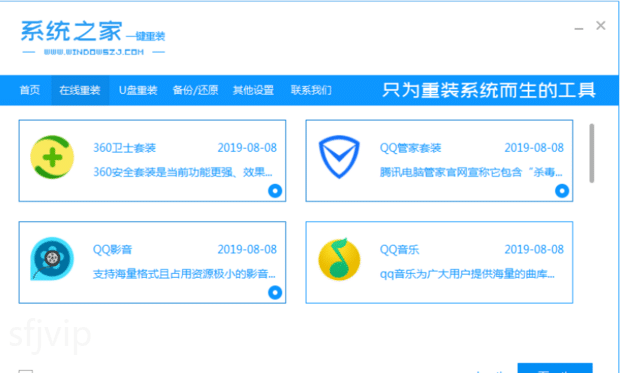Image resolution: width=620 pixels, height=373 pixels.
Task: Click the 360安全套装是当前功能更强 description
Action: pyautogui.click(x=183, y=172)
